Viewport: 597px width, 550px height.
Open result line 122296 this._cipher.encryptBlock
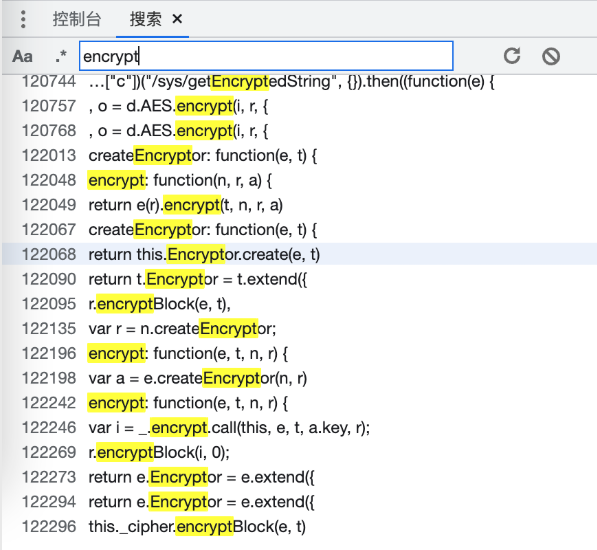pyautogui.click(x=299, y=527)
